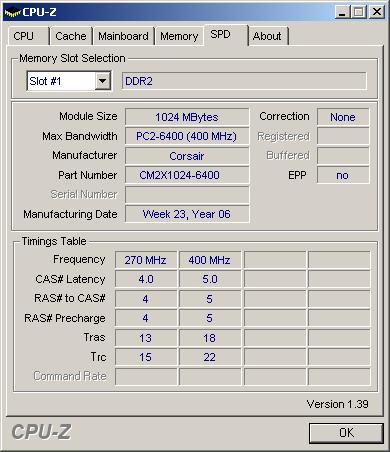Click the empty Buffered field
This screenshot has width=390, height=452.
click(343, 156)
